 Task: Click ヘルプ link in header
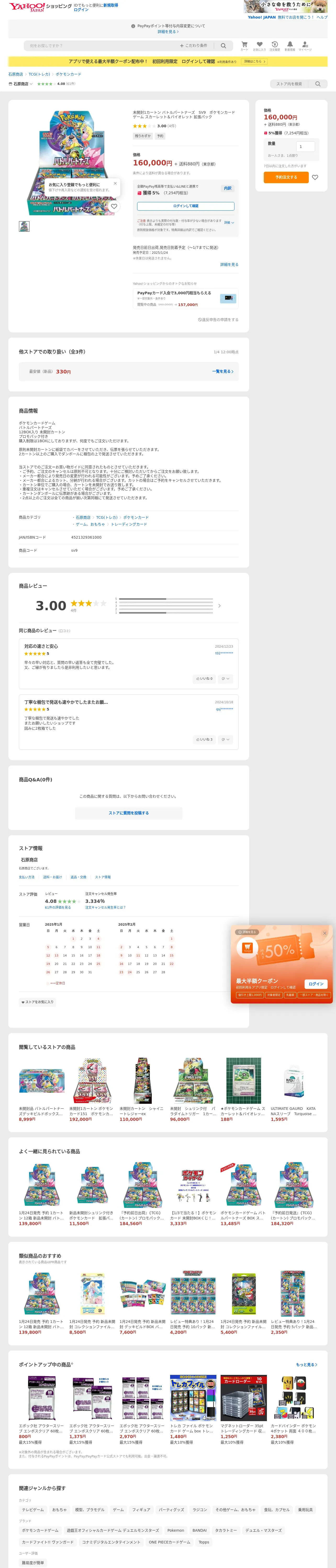(322, 17)
